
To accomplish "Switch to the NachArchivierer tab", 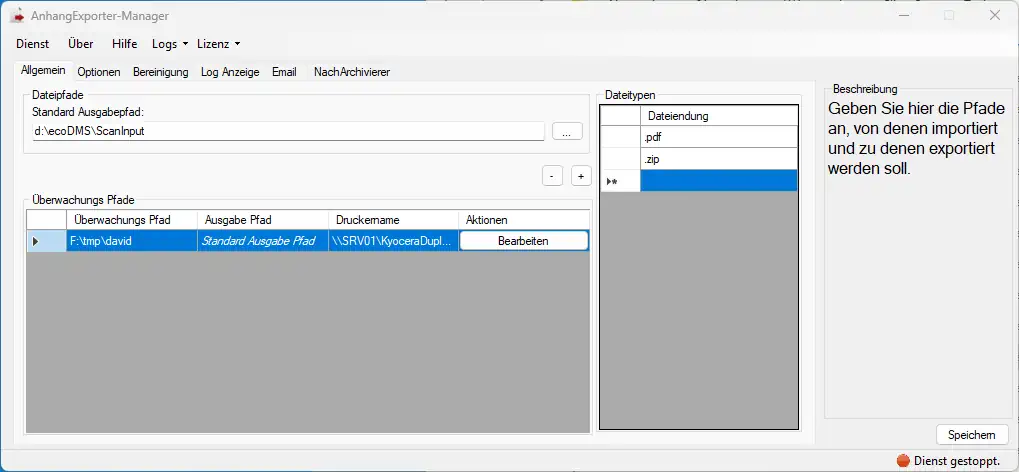I will (x=352, y=72).
